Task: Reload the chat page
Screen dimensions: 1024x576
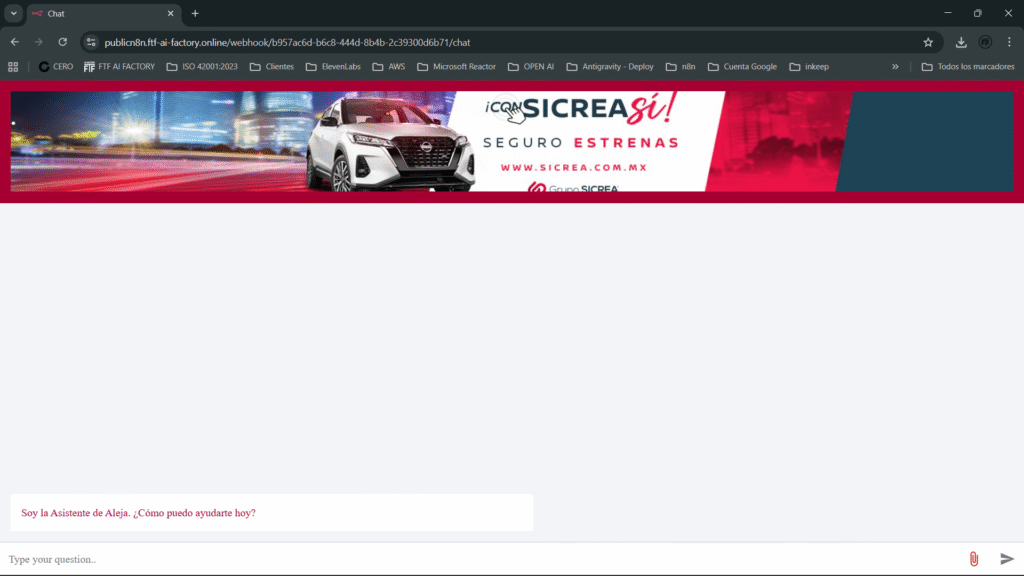Action: [x=62, y=42]
